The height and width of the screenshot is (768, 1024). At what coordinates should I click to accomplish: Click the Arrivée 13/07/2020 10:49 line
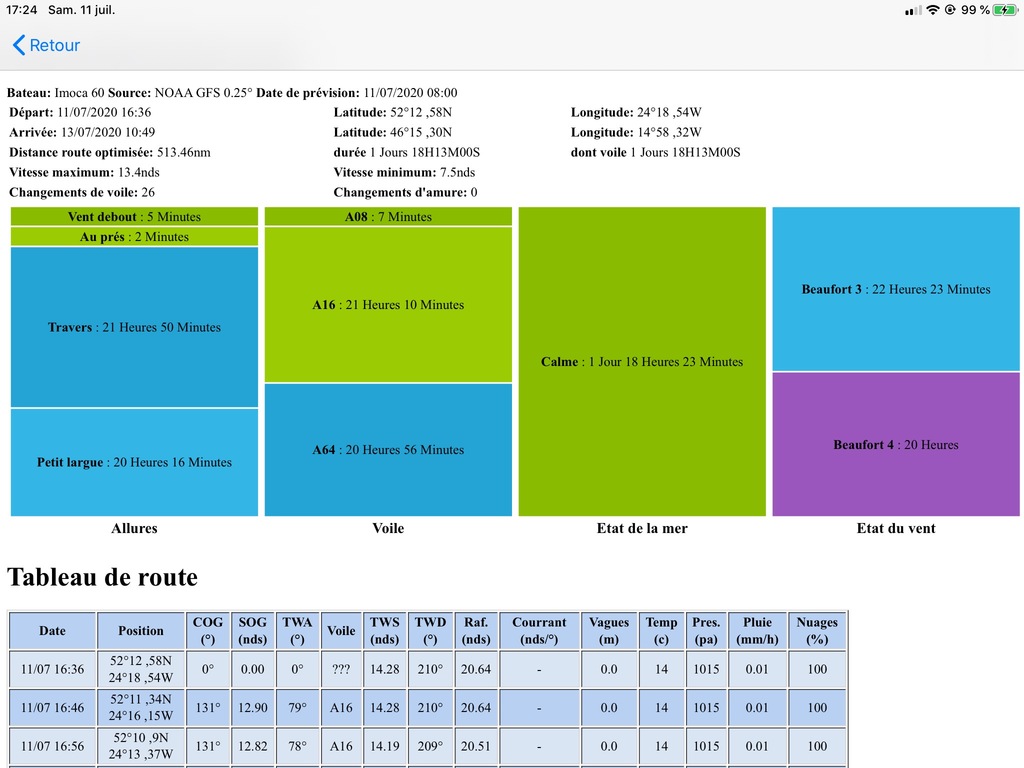[82, 133]
